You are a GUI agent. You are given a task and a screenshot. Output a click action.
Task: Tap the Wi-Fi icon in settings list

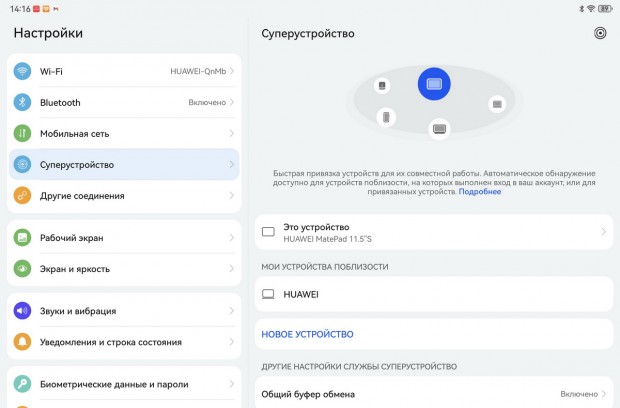[x=22, y=71]
